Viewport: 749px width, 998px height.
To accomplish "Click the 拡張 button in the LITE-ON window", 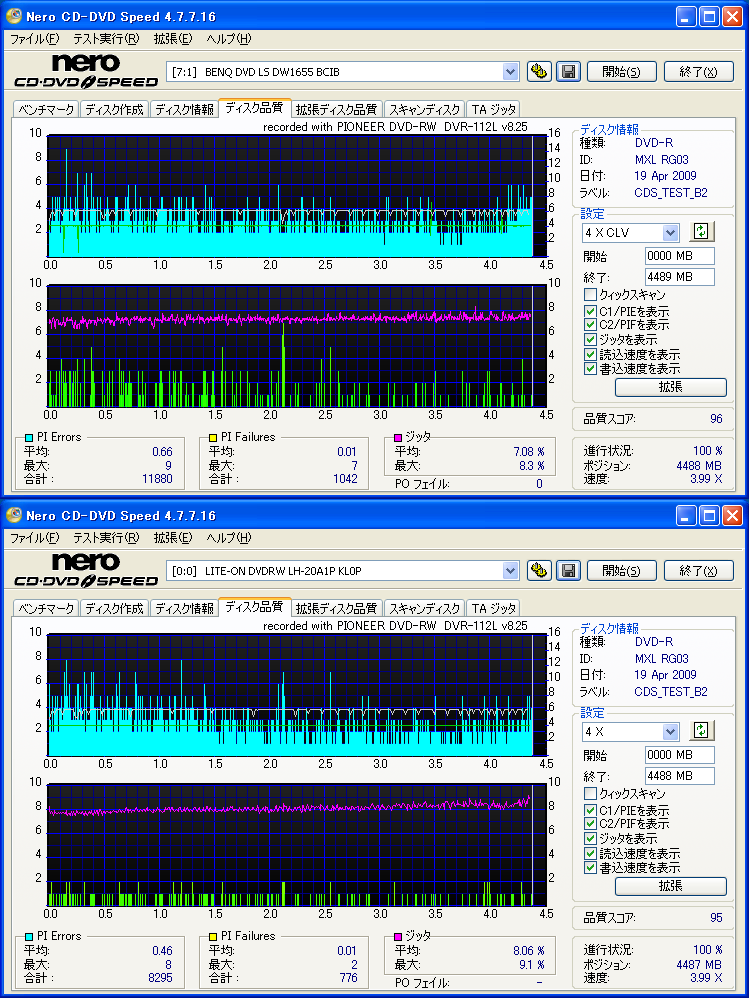I will 670,886.
